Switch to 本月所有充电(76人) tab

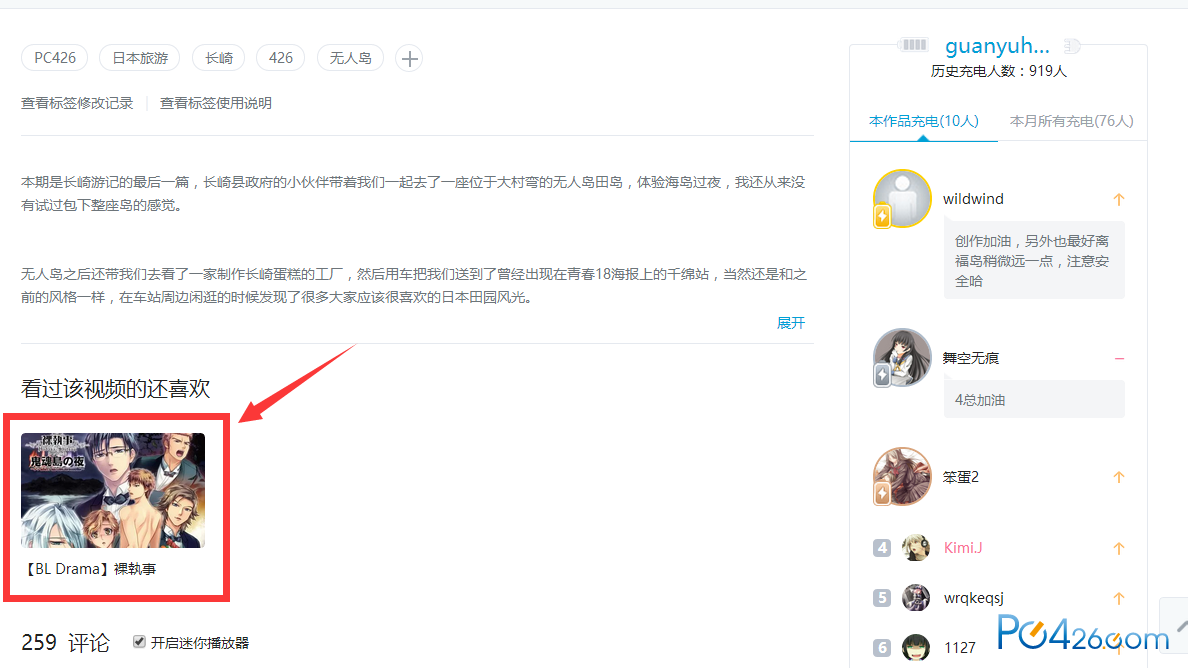(1071, 121)
